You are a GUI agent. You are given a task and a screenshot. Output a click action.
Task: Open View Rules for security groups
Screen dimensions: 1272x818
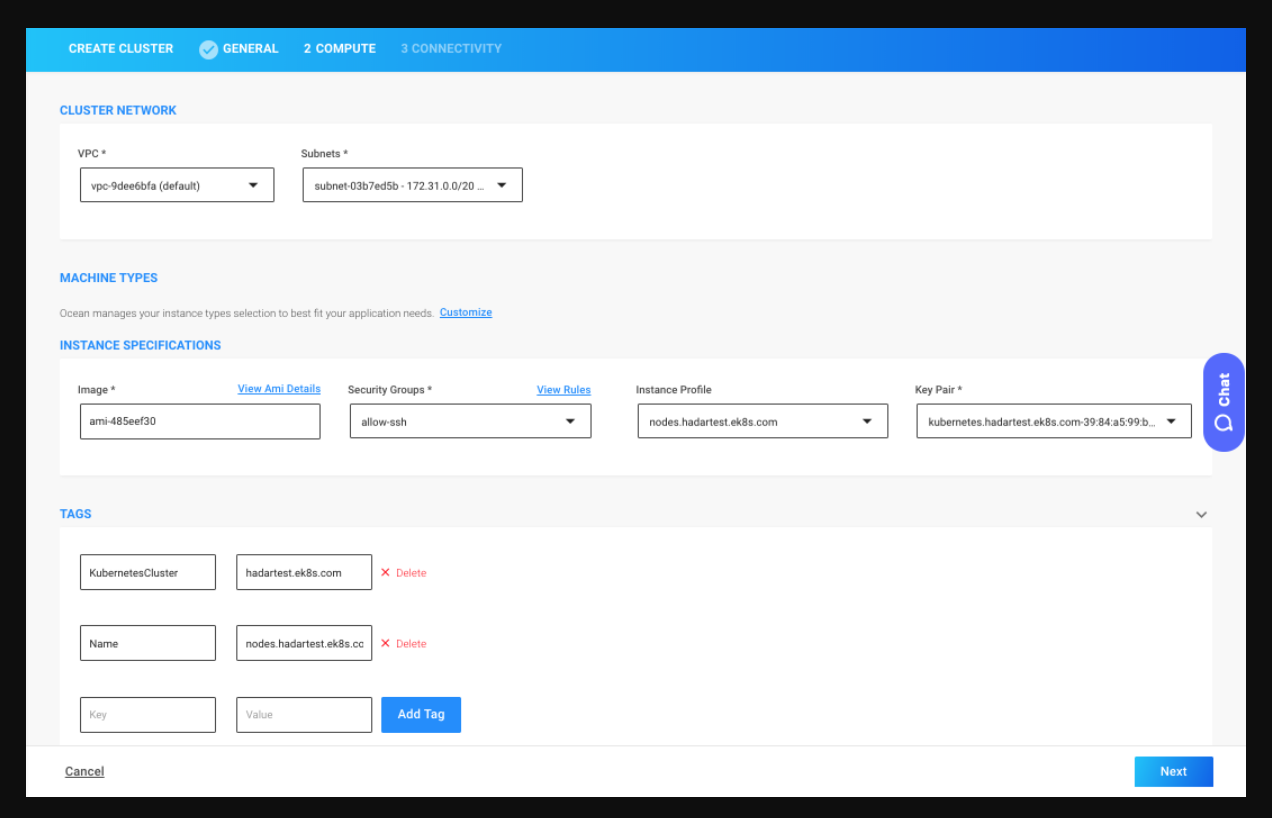(x=563, y=390)
